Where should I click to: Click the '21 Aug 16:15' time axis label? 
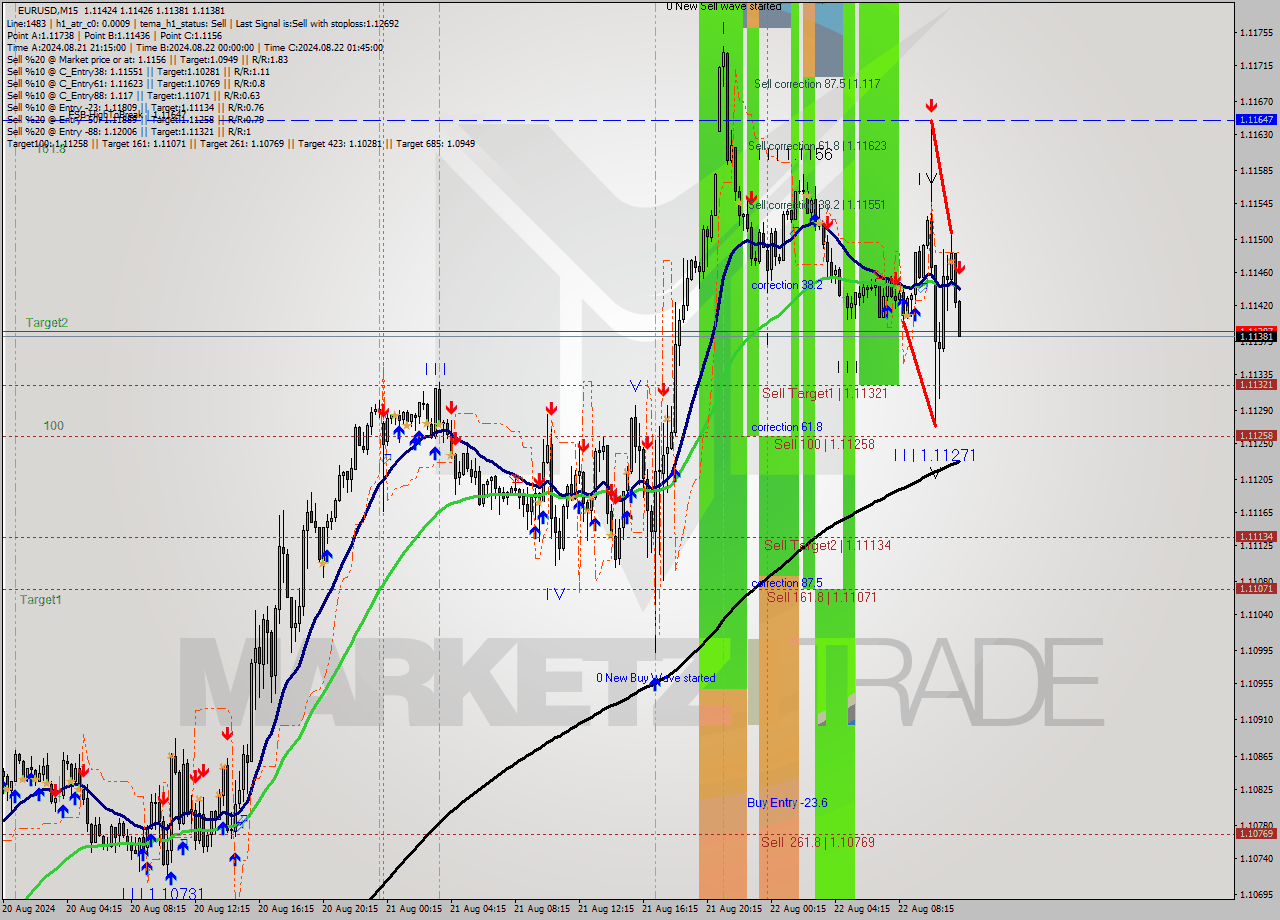point(670,909)
